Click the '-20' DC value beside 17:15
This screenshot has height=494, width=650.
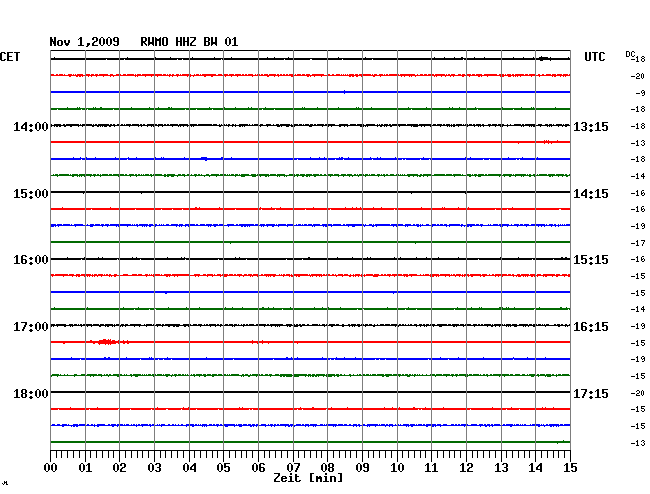coord(638,393)
